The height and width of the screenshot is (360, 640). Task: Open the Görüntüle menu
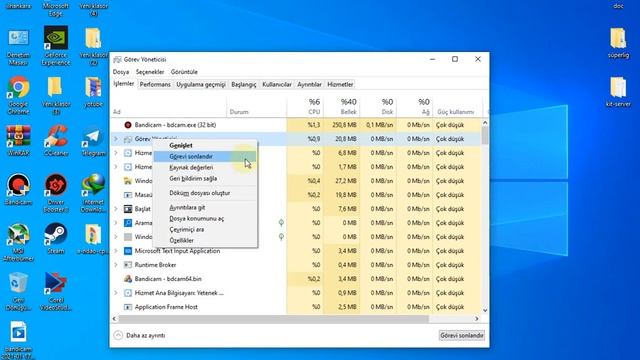184,72
